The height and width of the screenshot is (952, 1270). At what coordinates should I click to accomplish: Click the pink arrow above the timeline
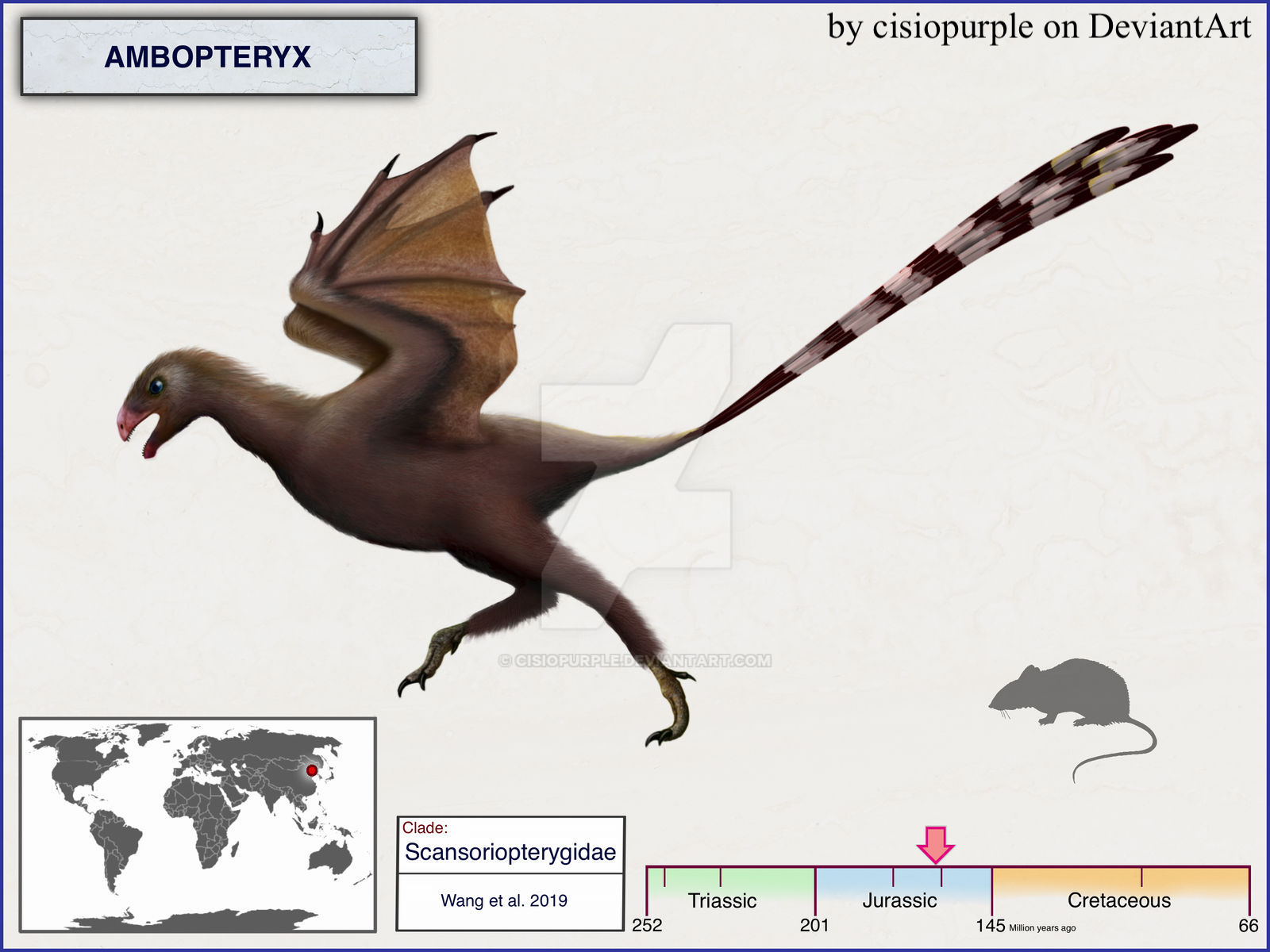[x=935, y=844]
